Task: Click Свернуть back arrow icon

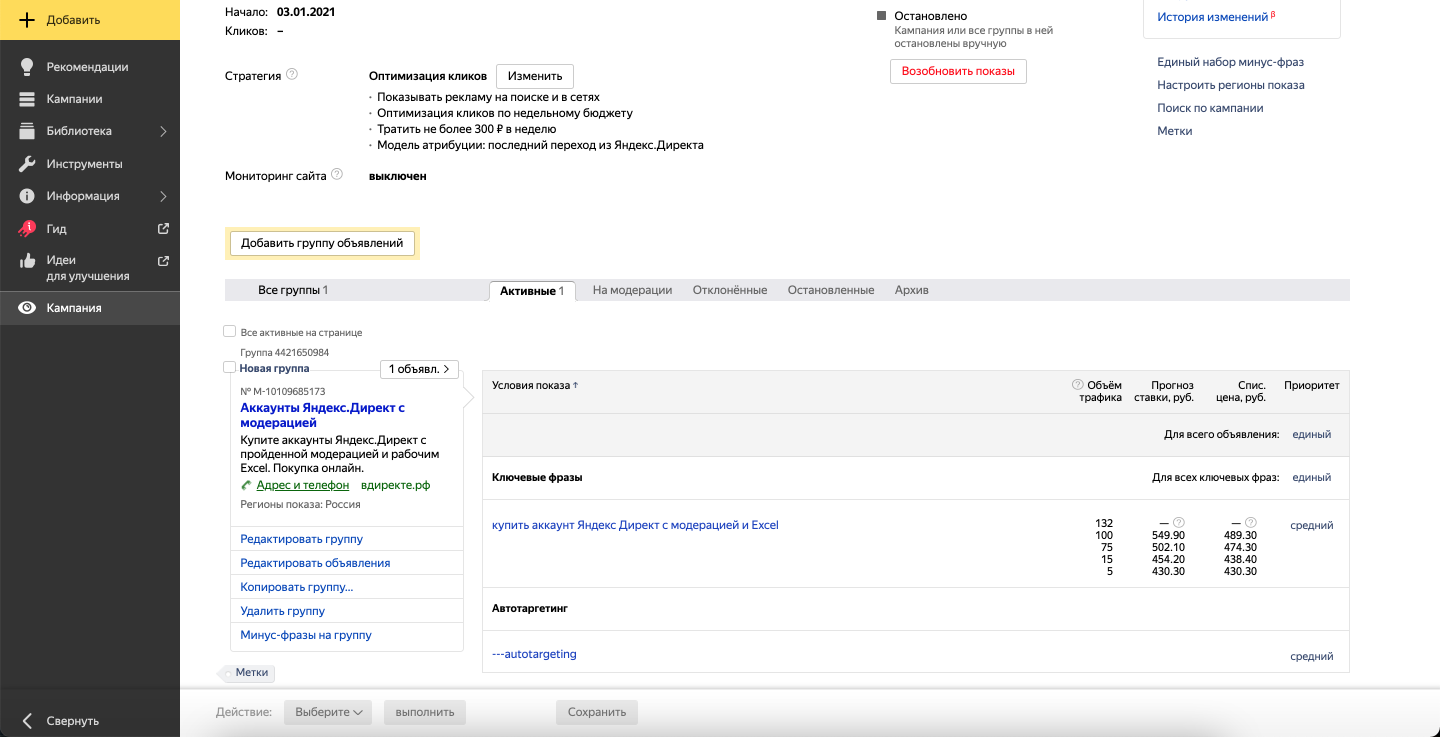Action: tap(27, 721)
